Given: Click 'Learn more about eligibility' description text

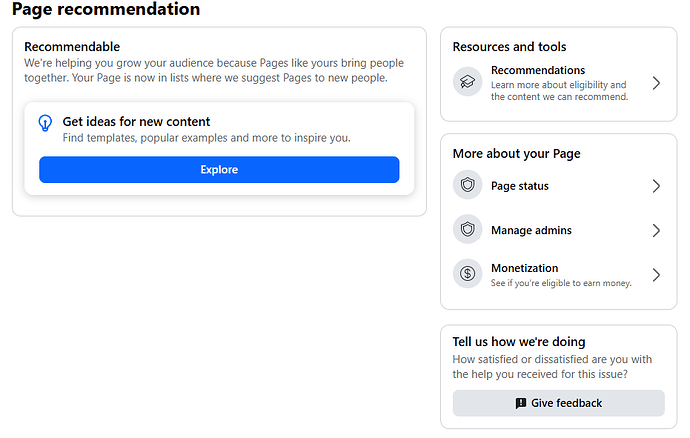Looking at the screenshot, I should 559,91.
